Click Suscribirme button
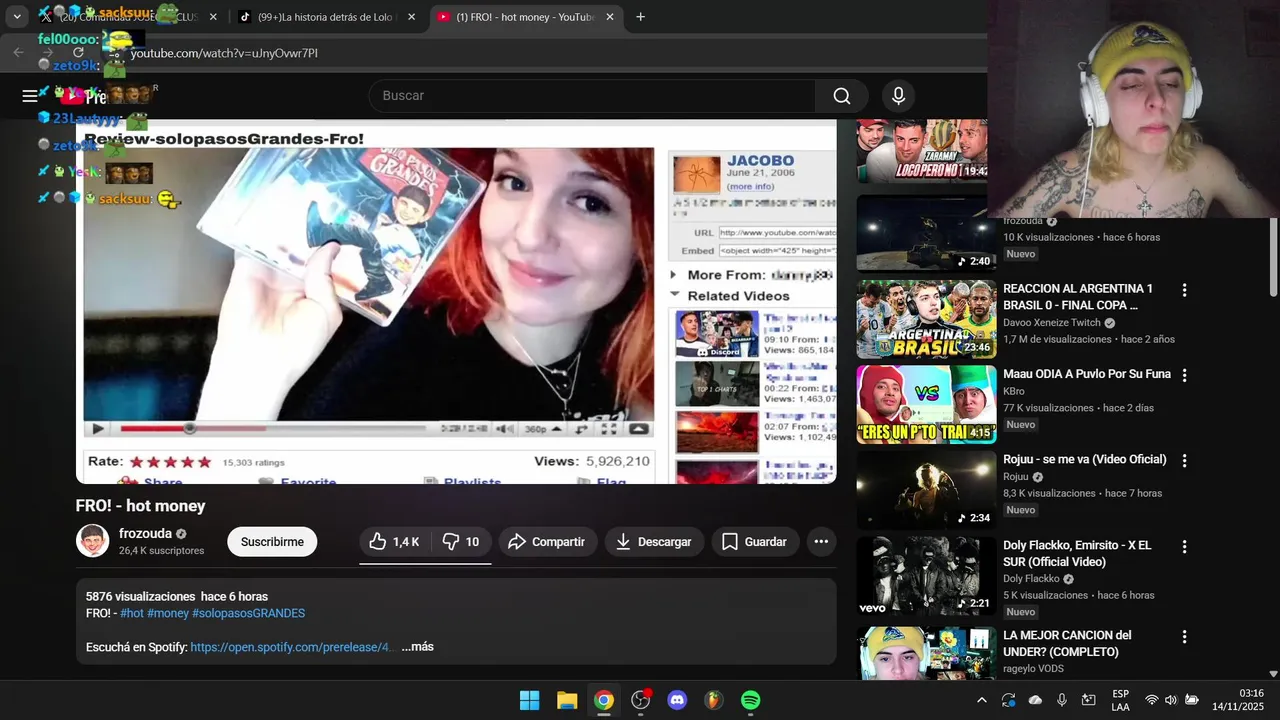The width and height of the screenshot is (1280, 720). pos(272,542)
